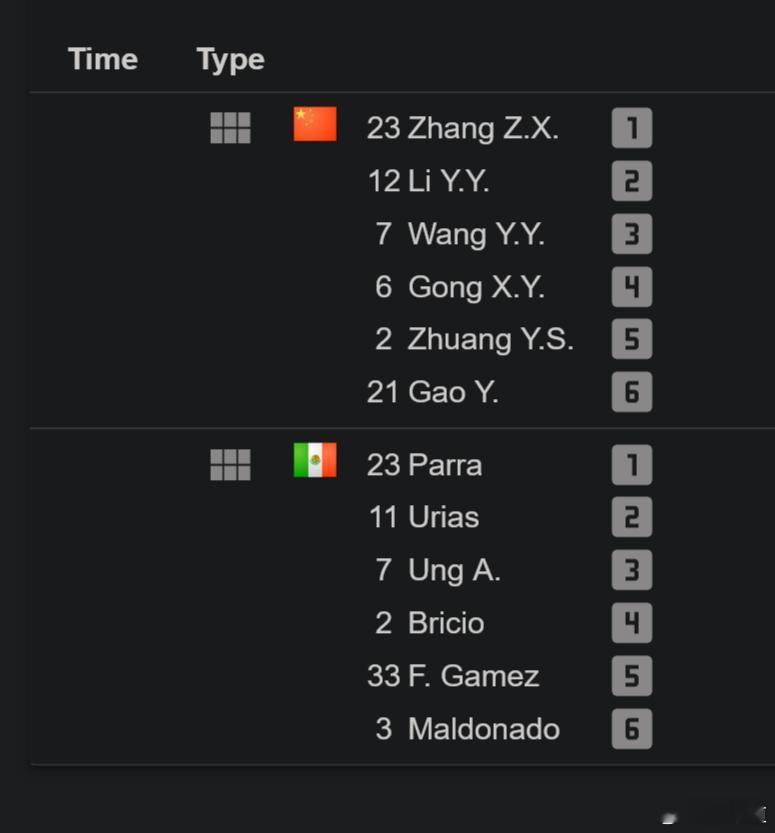
Task: Open player Wang Y.Y.
Action: [460, 234]
